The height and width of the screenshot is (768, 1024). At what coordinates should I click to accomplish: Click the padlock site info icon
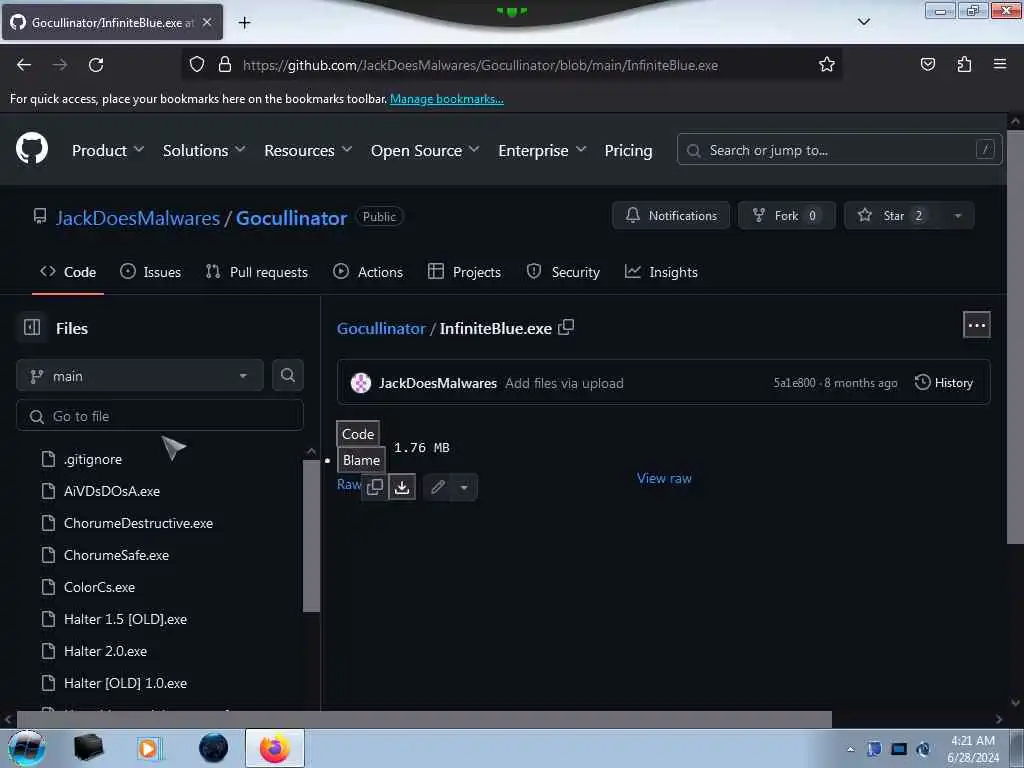point(225,64)
